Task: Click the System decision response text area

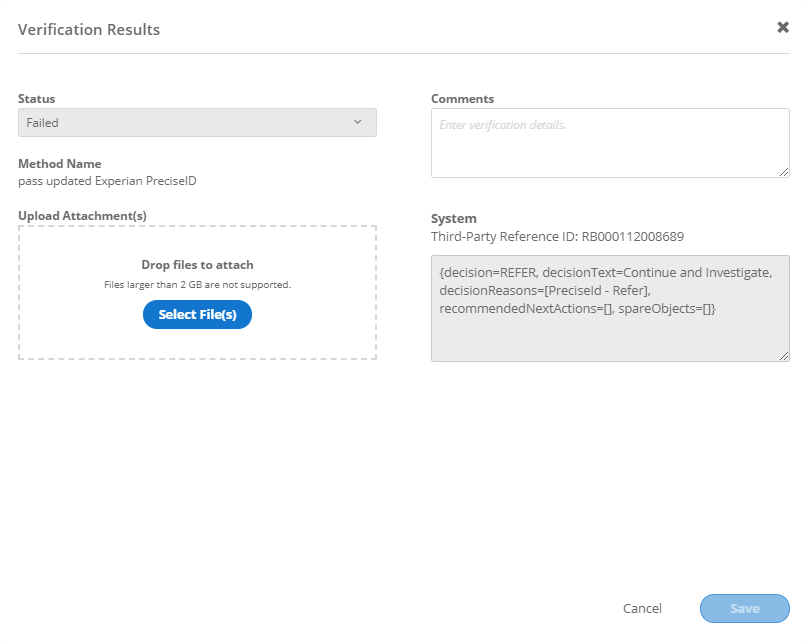Action: coord(609,306)
